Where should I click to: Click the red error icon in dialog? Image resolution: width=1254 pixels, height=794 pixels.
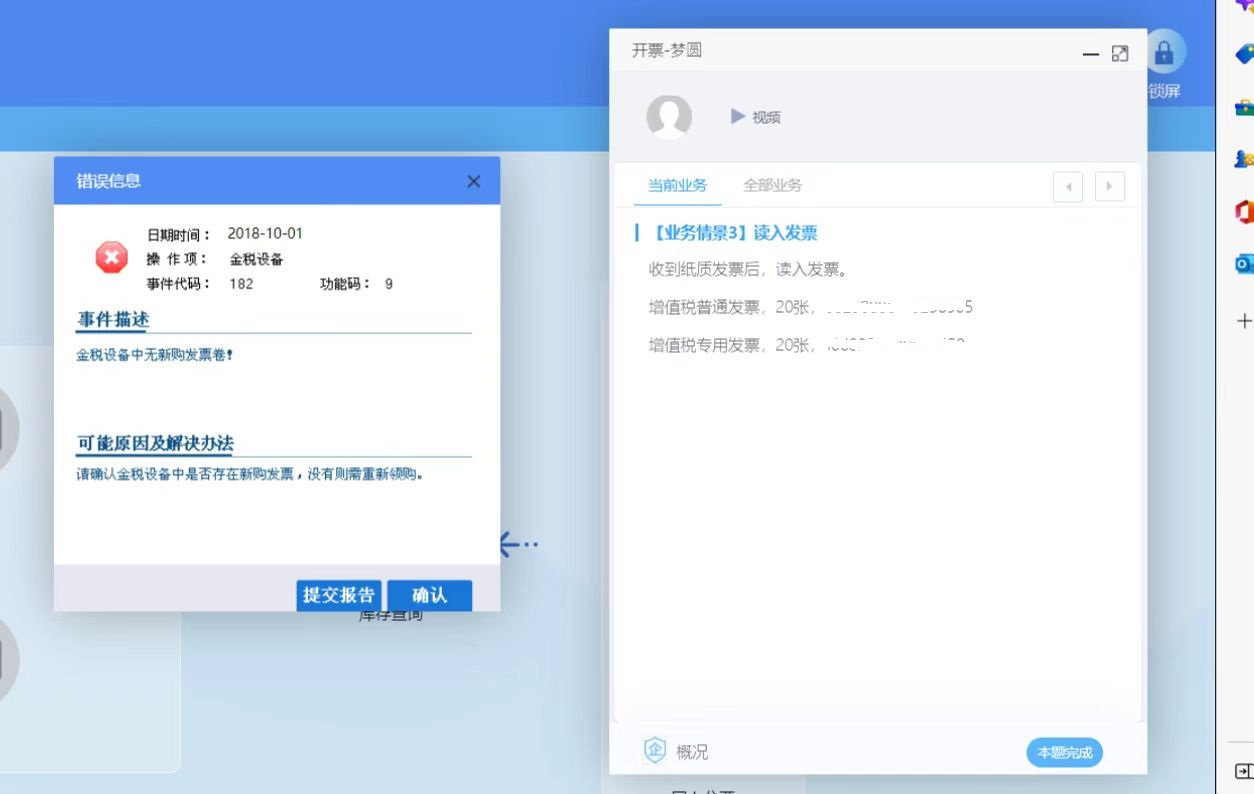(112, 258)
